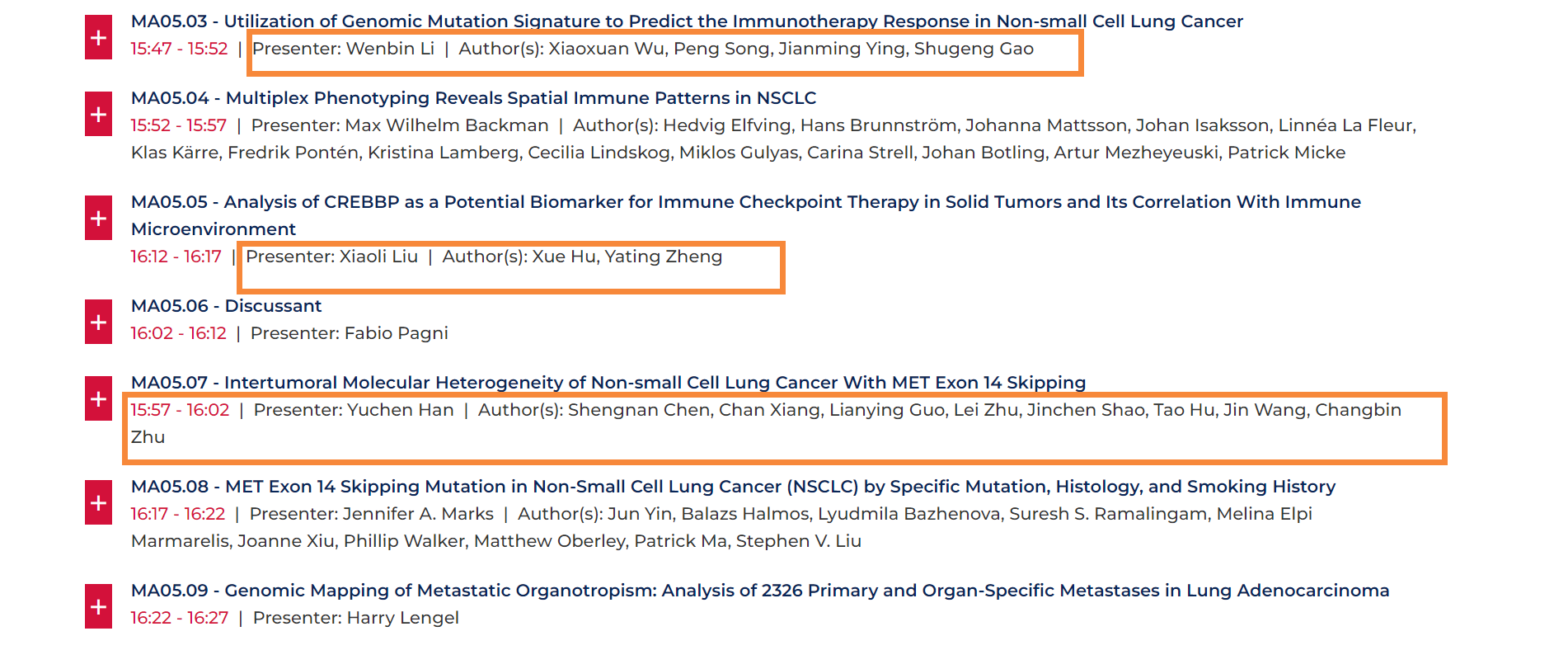
Task: Open Intertumoral Molecular Heterogeneity title
Action: coord(608,383)
